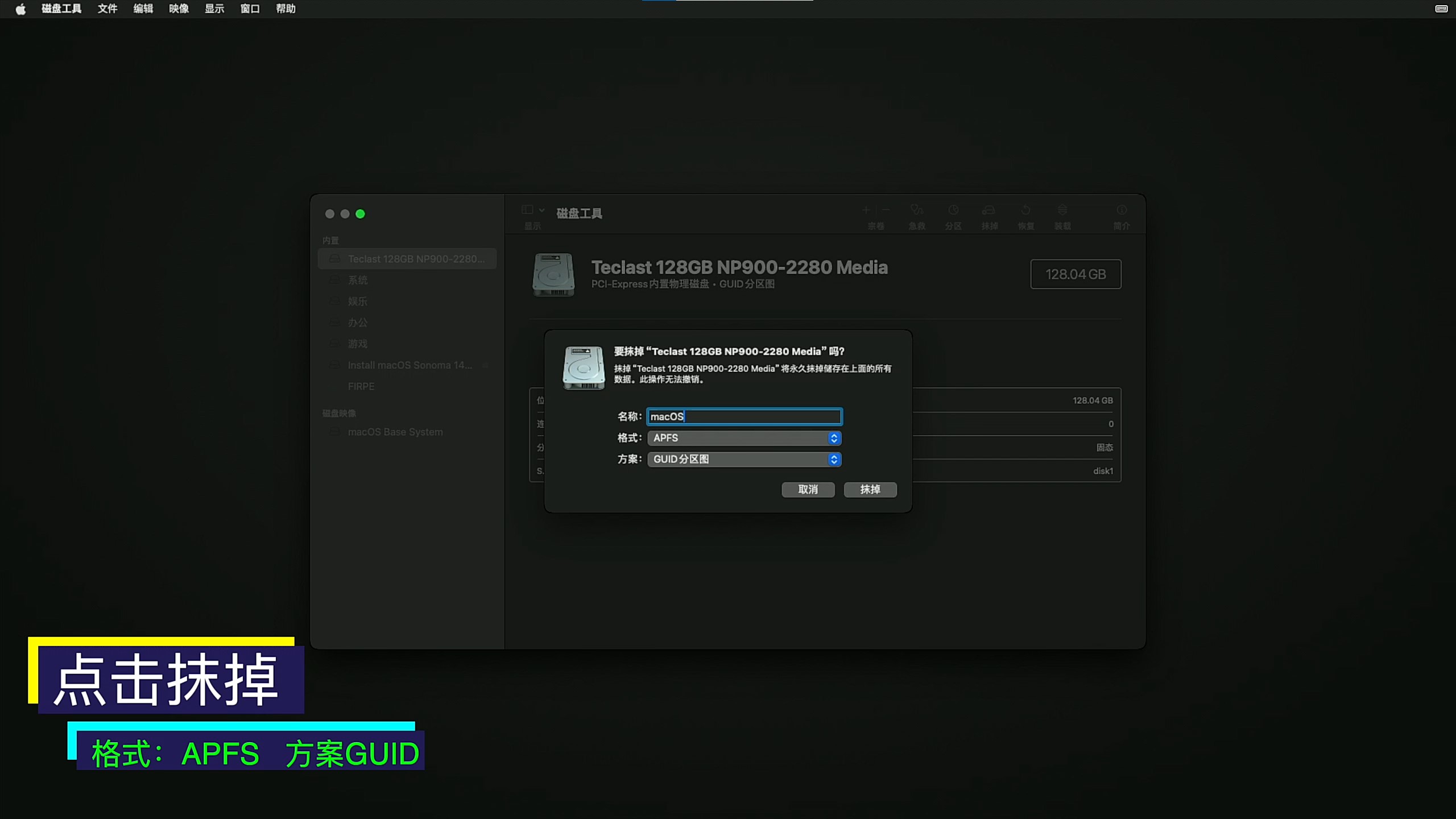Click the Mount (装载) toolbar icon
This screenshot has height=819, width=1456.
click(1062, 210)
